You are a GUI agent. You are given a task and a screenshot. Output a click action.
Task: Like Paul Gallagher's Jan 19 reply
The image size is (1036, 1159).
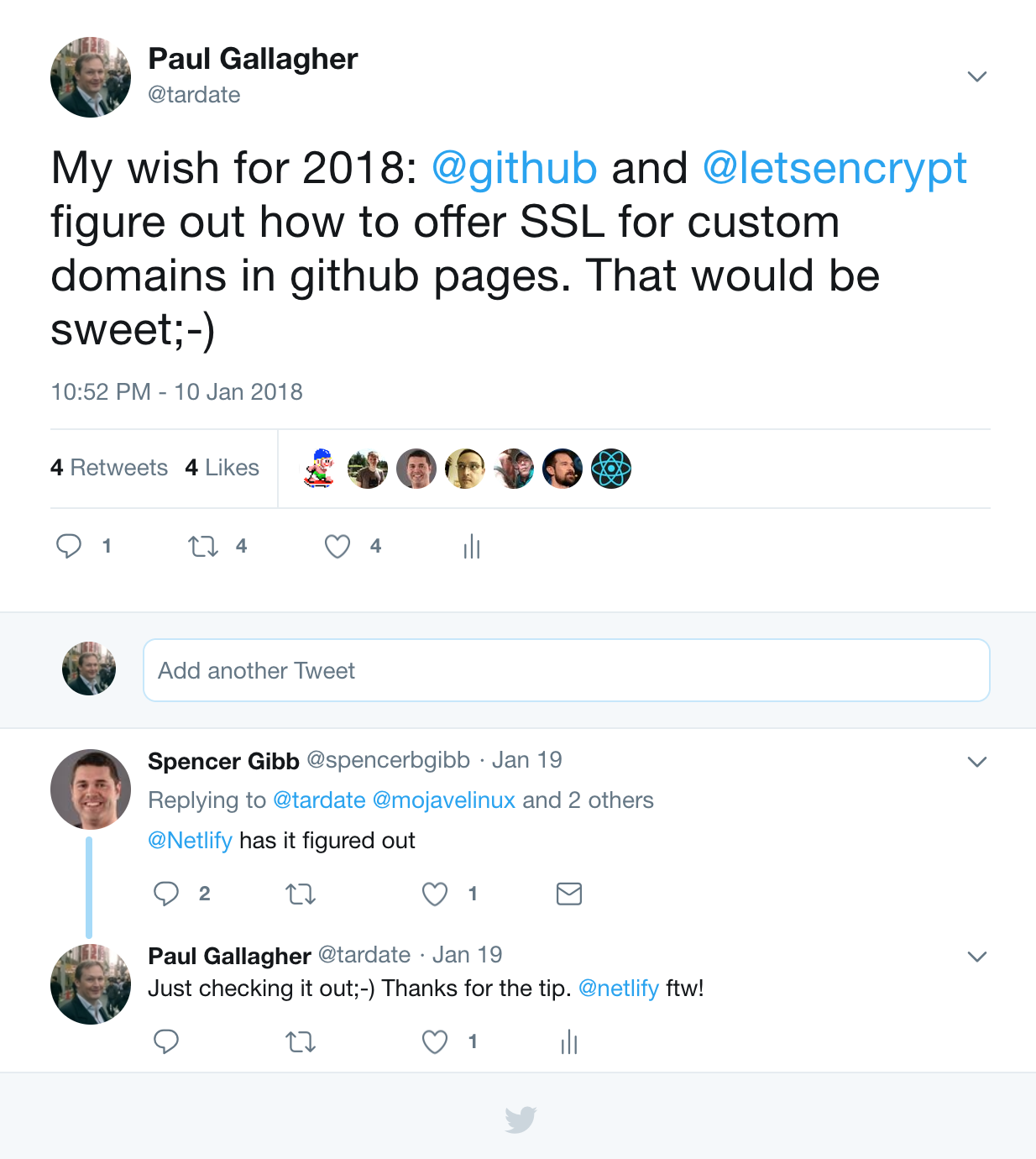coord(435,1042)
